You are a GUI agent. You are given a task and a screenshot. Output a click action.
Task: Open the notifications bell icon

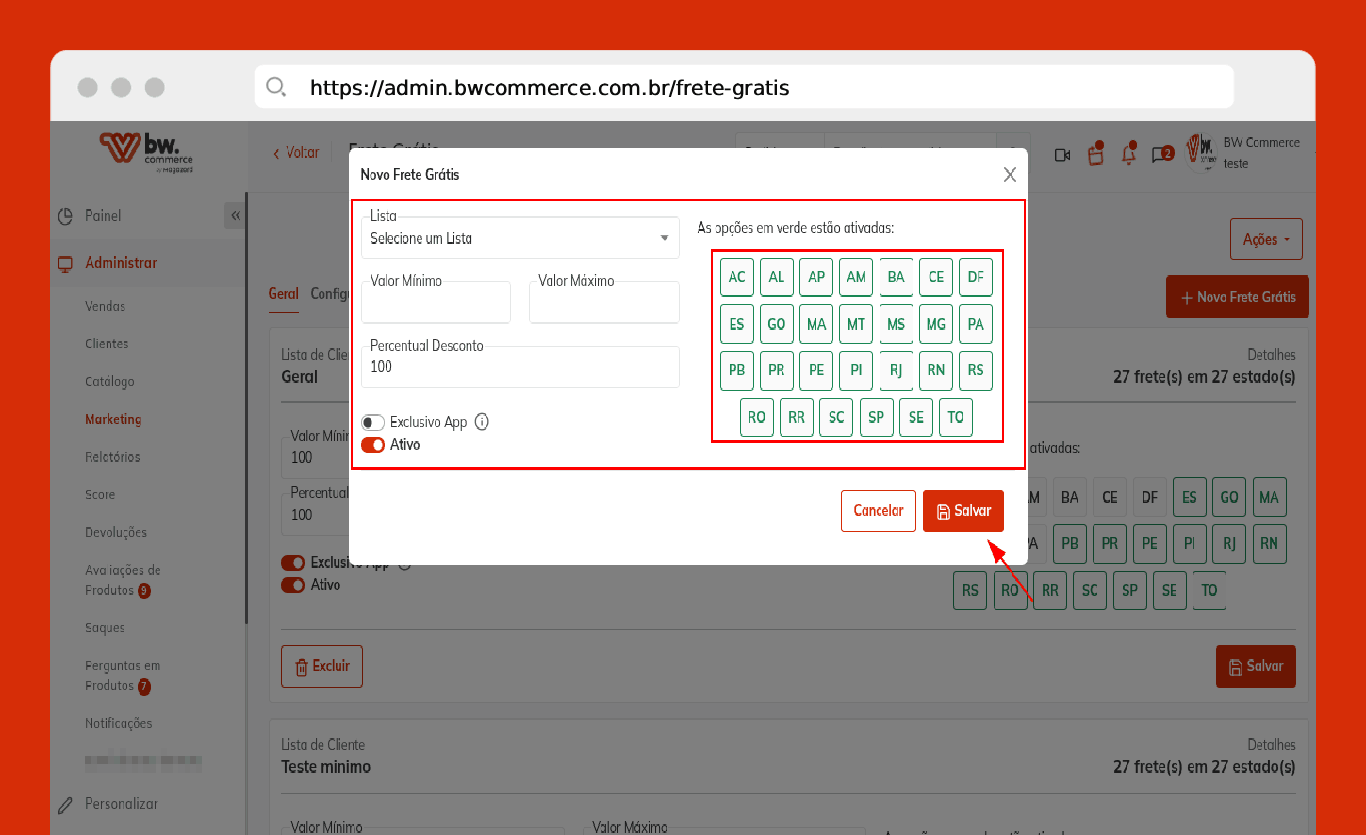click(1129, 154)
